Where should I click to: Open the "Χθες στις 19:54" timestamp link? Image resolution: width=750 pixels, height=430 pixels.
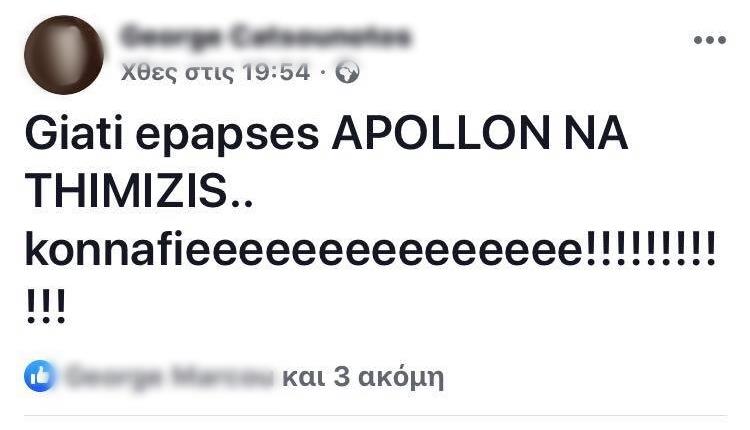[215, 73]
